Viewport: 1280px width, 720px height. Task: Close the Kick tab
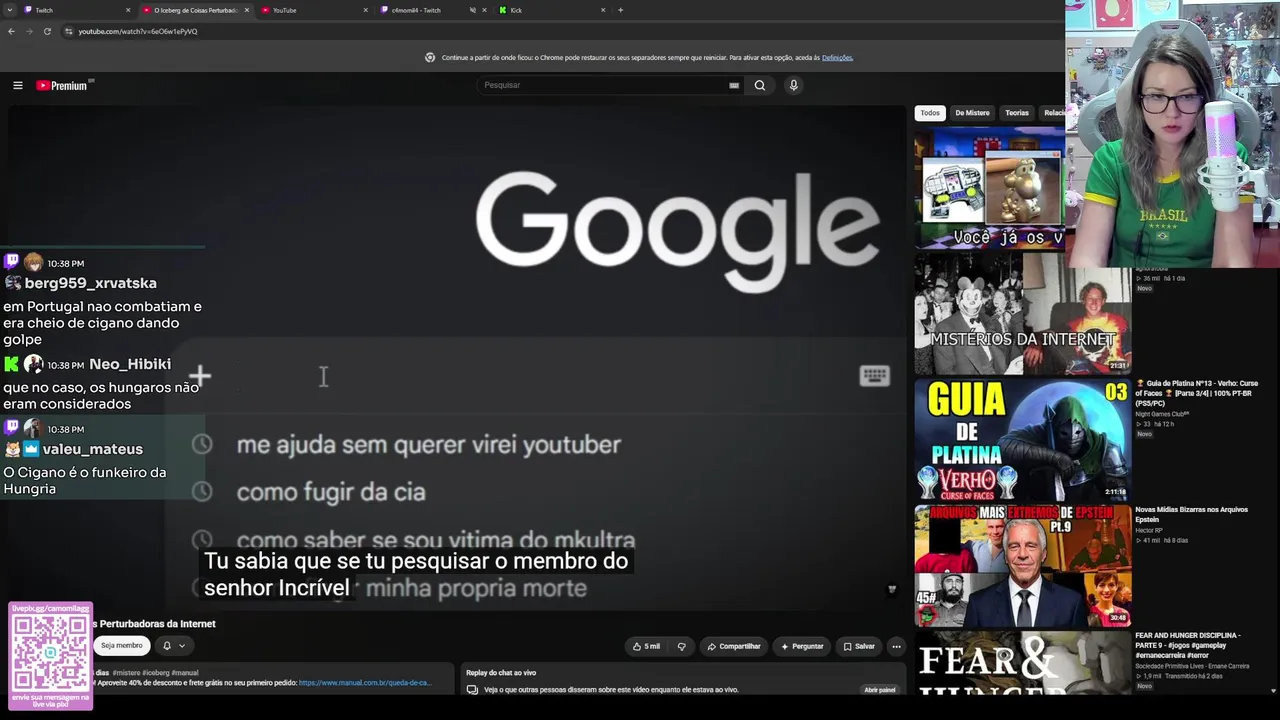click(x=603, y=10)
